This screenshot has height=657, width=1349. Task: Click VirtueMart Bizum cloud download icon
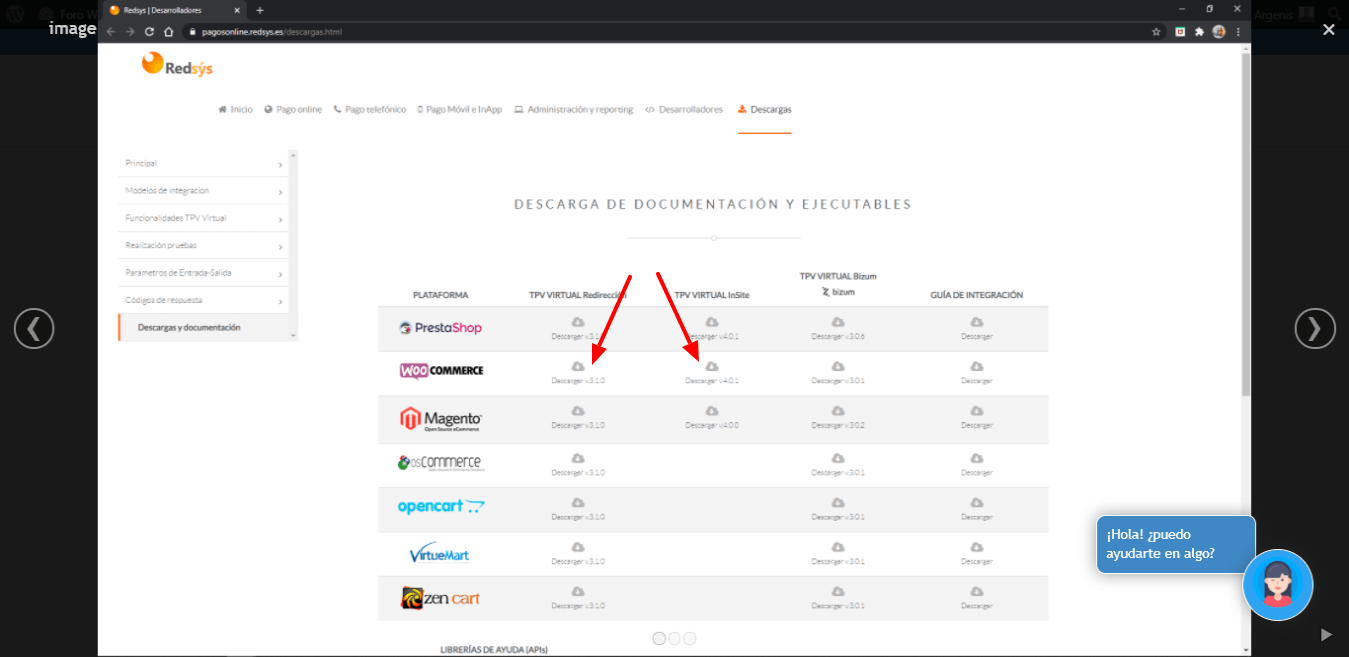[838, 547]
